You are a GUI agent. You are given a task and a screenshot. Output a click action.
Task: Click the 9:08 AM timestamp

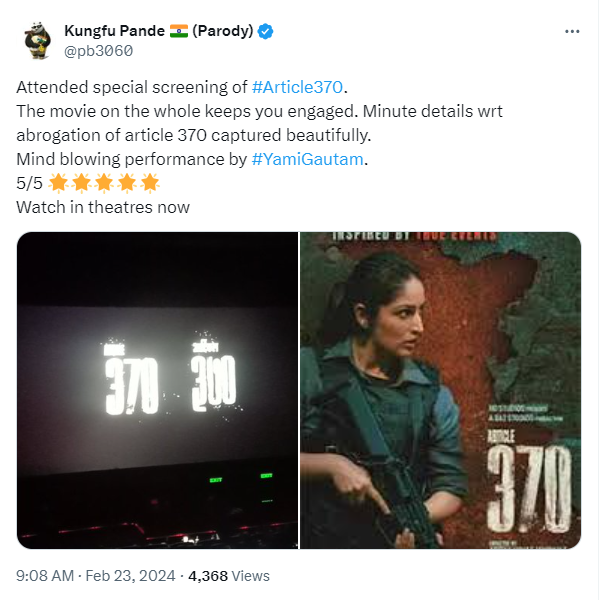45,576
